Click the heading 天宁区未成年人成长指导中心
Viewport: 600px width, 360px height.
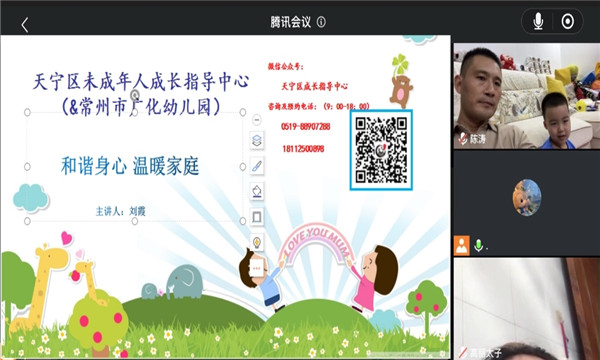click(141, 81)
